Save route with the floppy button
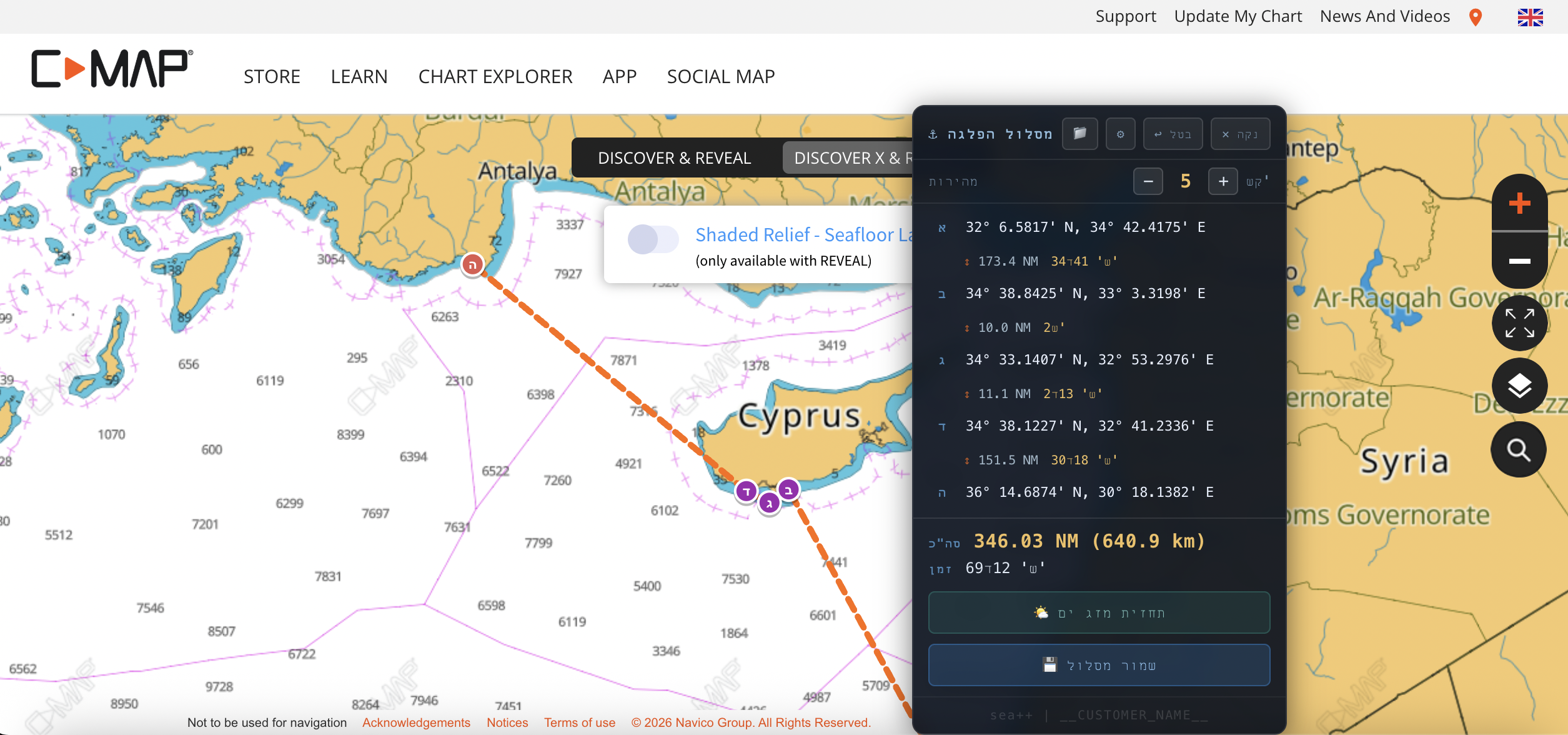The image size is (1568, 735). coord(1099,665)
